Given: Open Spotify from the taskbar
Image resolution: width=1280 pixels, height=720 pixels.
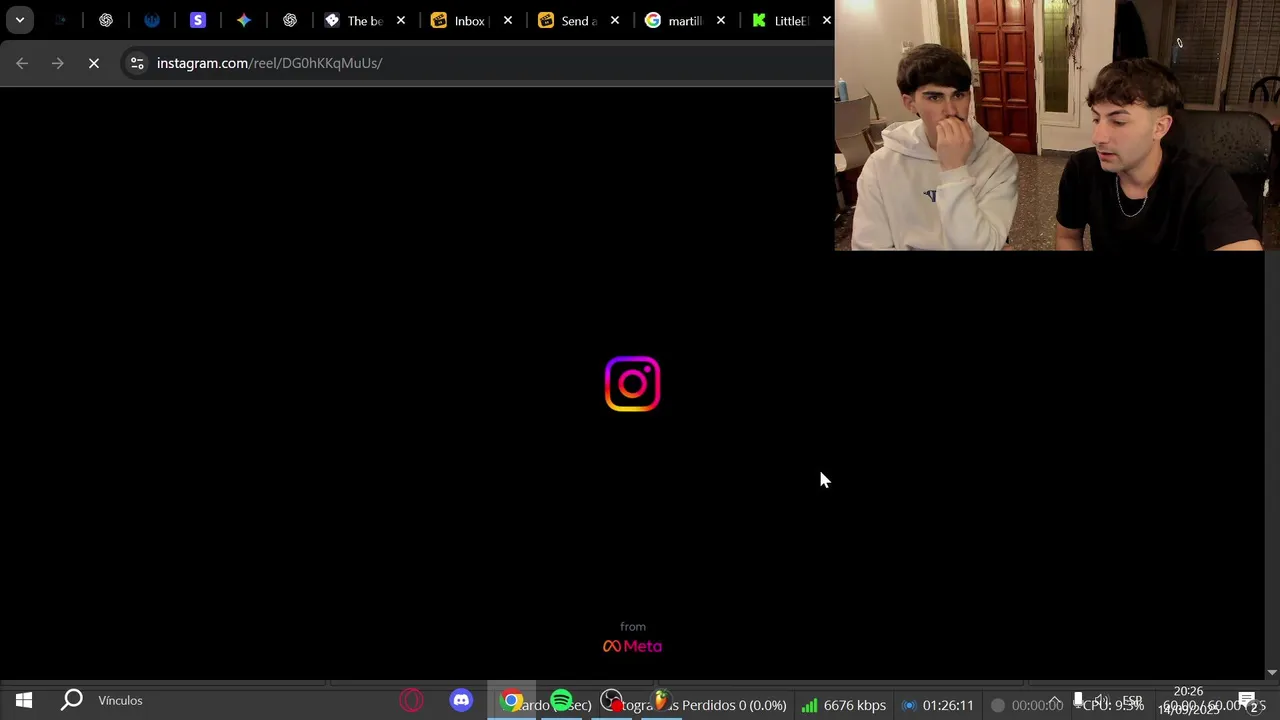Looking at the screenshot, I should tap(561, 700).
